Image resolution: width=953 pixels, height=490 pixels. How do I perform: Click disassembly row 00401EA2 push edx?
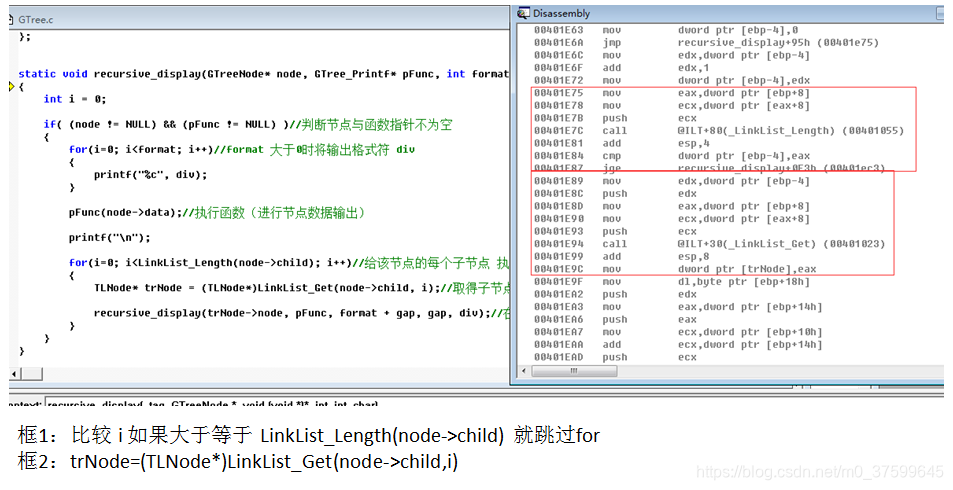pyautogui.click(x=615, y=294)
